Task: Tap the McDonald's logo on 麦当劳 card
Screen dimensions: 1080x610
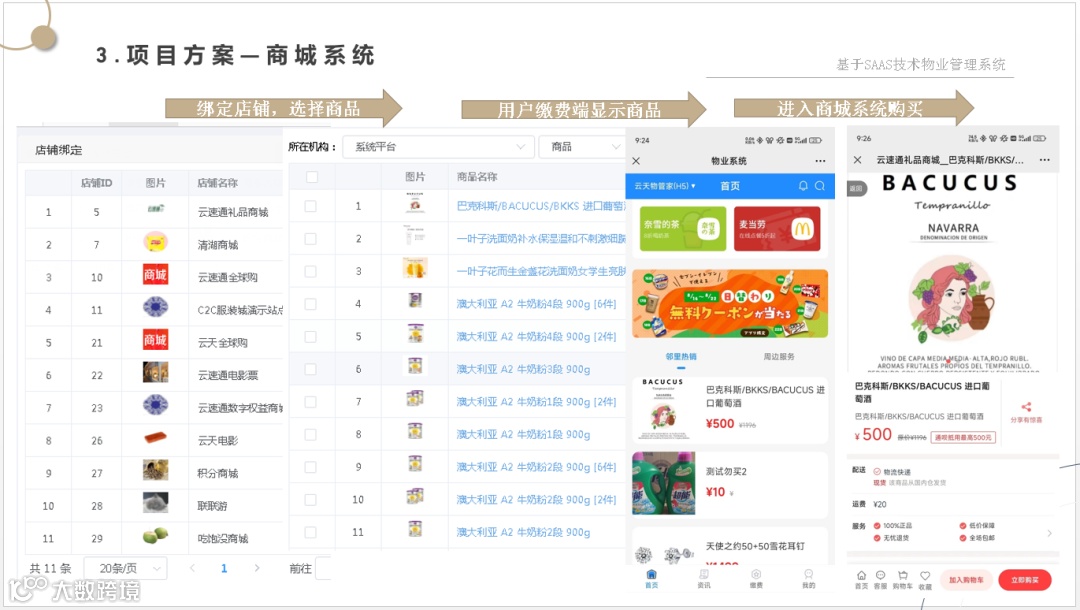Action: tap(802, 229)
